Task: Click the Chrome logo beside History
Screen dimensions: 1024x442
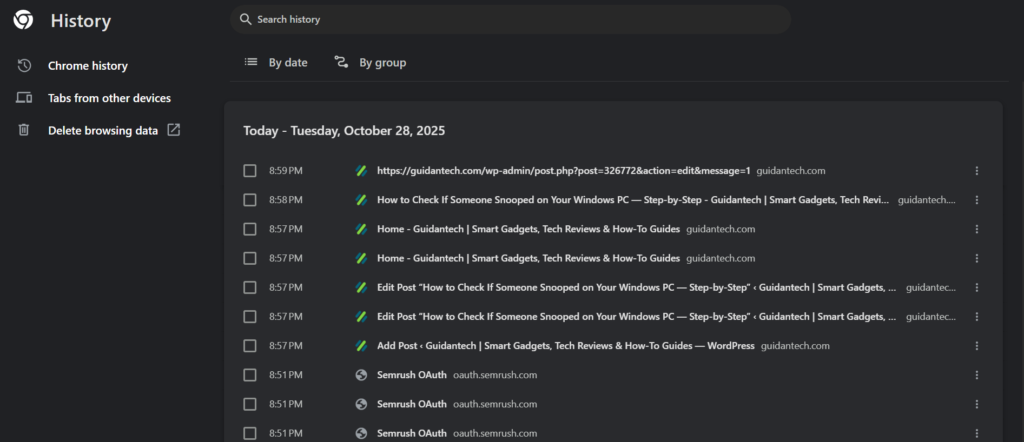Action: pos(23,20)
